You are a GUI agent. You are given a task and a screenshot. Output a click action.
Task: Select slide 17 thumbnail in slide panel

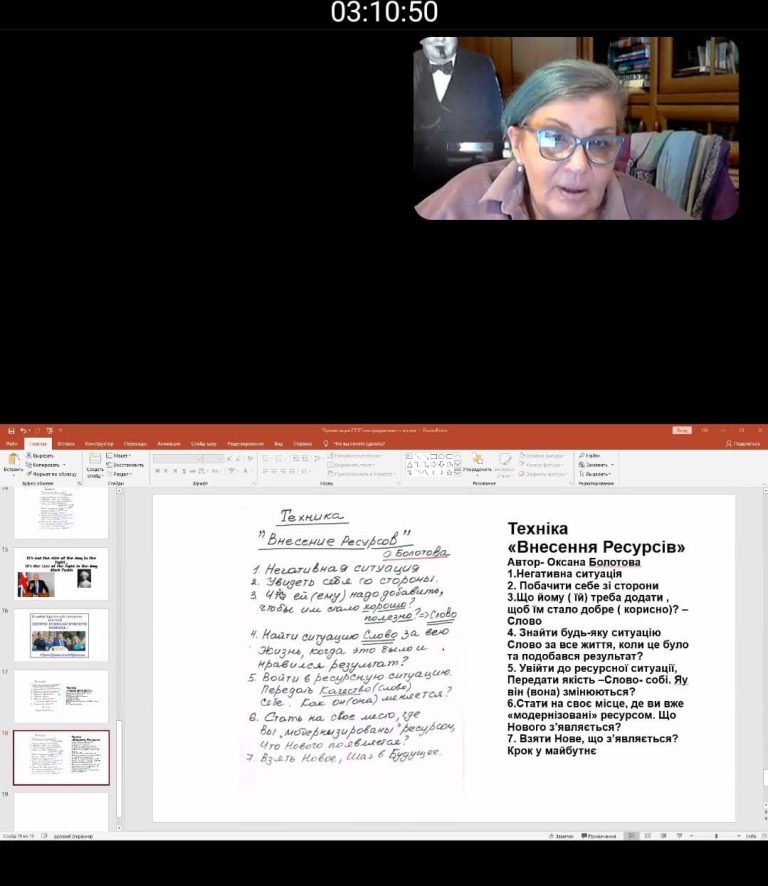(x=61, y=696)
